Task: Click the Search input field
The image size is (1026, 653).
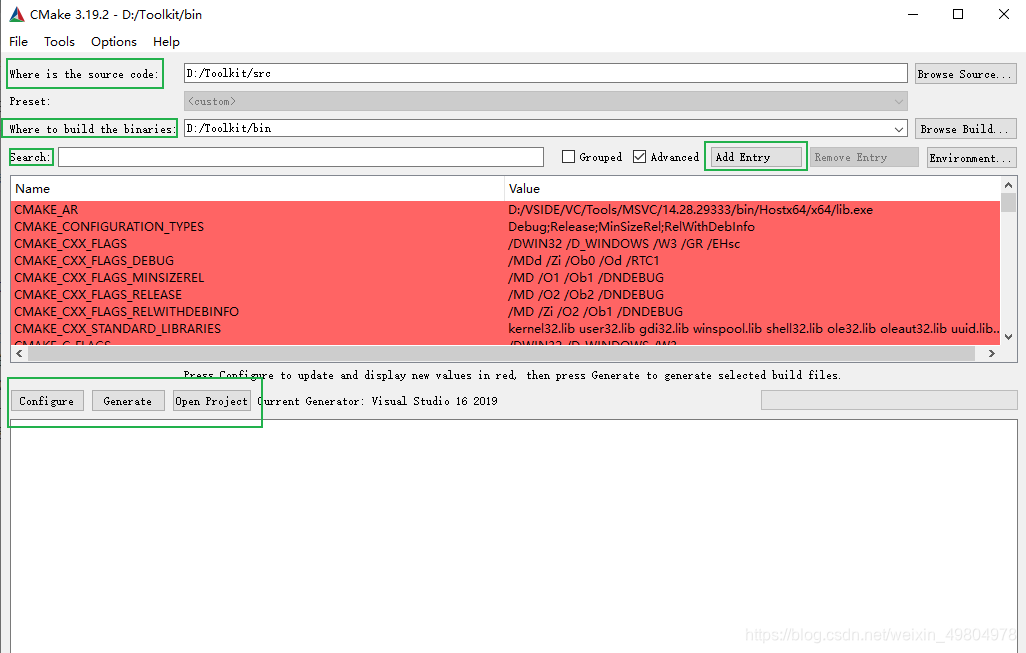Action: point(301,157)
